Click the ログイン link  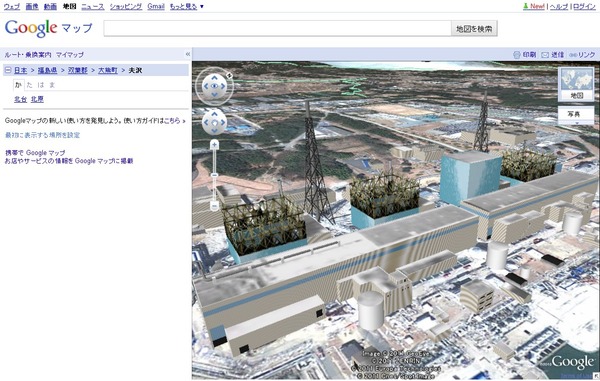(x=584, y=7)
